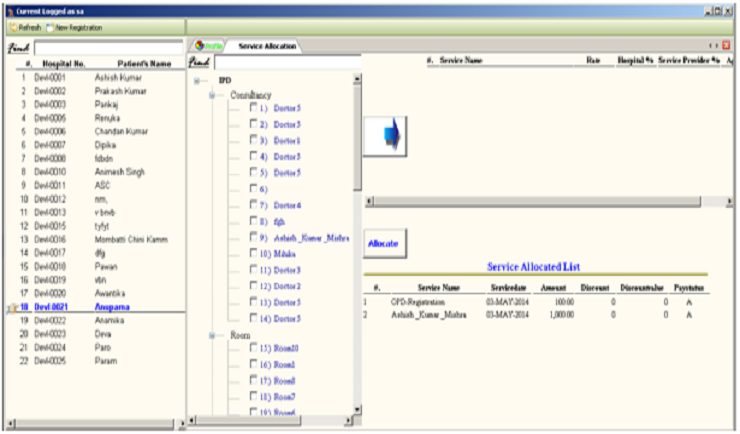
Task: Click the colorful Profile tab icon
Action: pyautogui.click(x=200, y=46)
